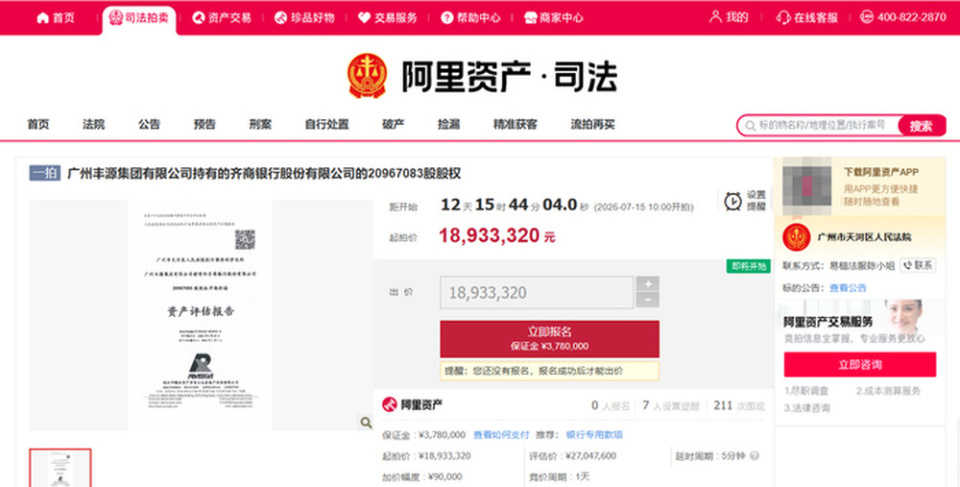Click the 搜索 button
Image resolution: width=960 pixels, height=487 pixels.
pyautogui.click(x=921, y=126)
